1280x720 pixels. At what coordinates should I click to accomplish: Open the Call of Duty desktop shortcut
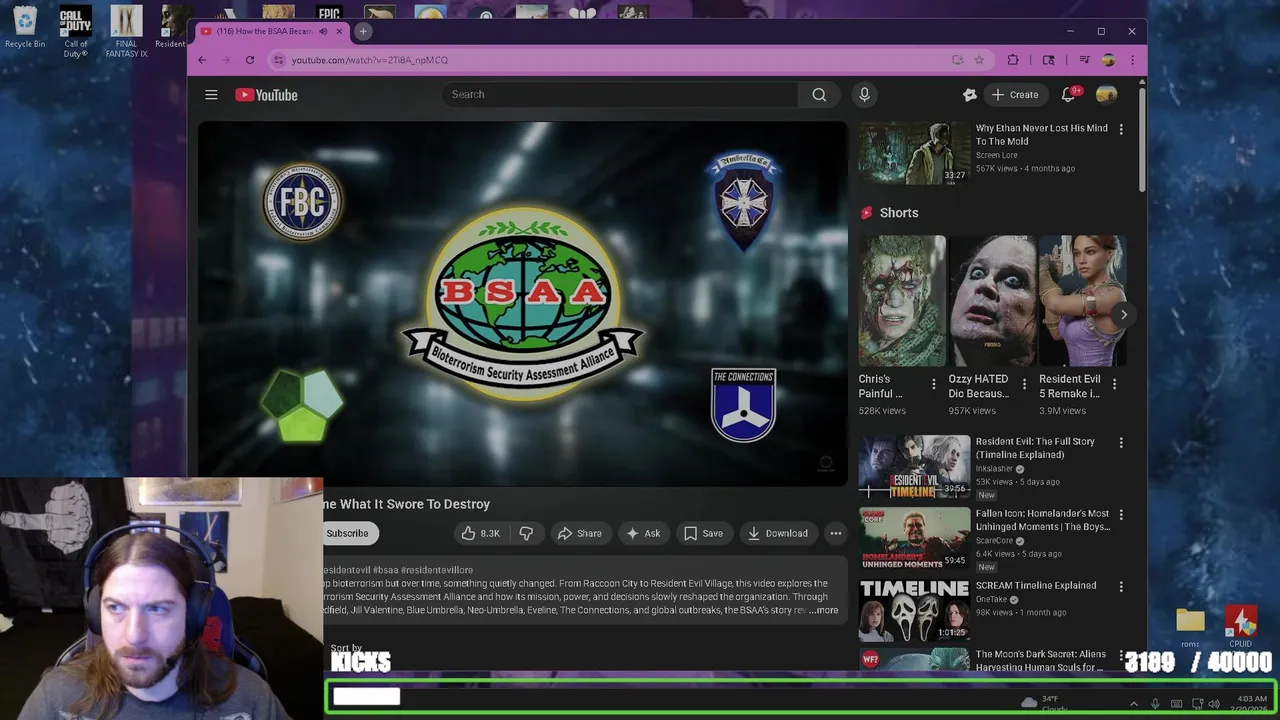[76, 31]
